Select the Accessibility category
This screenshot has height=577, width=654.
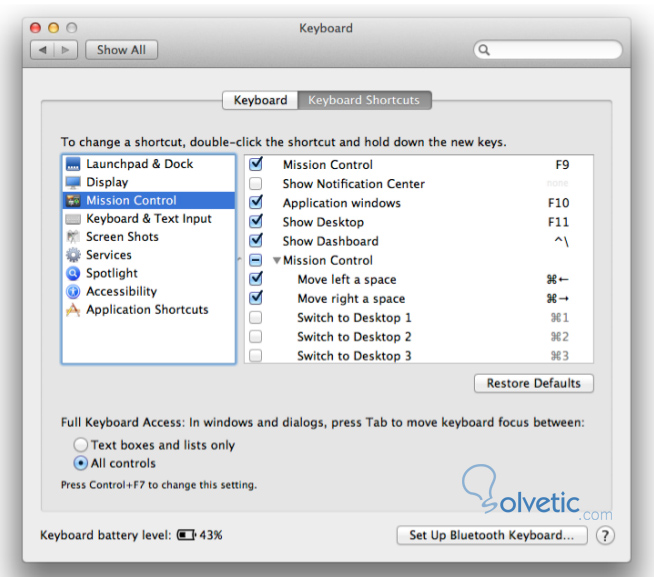pyautogui.click(x=149, y=291)
